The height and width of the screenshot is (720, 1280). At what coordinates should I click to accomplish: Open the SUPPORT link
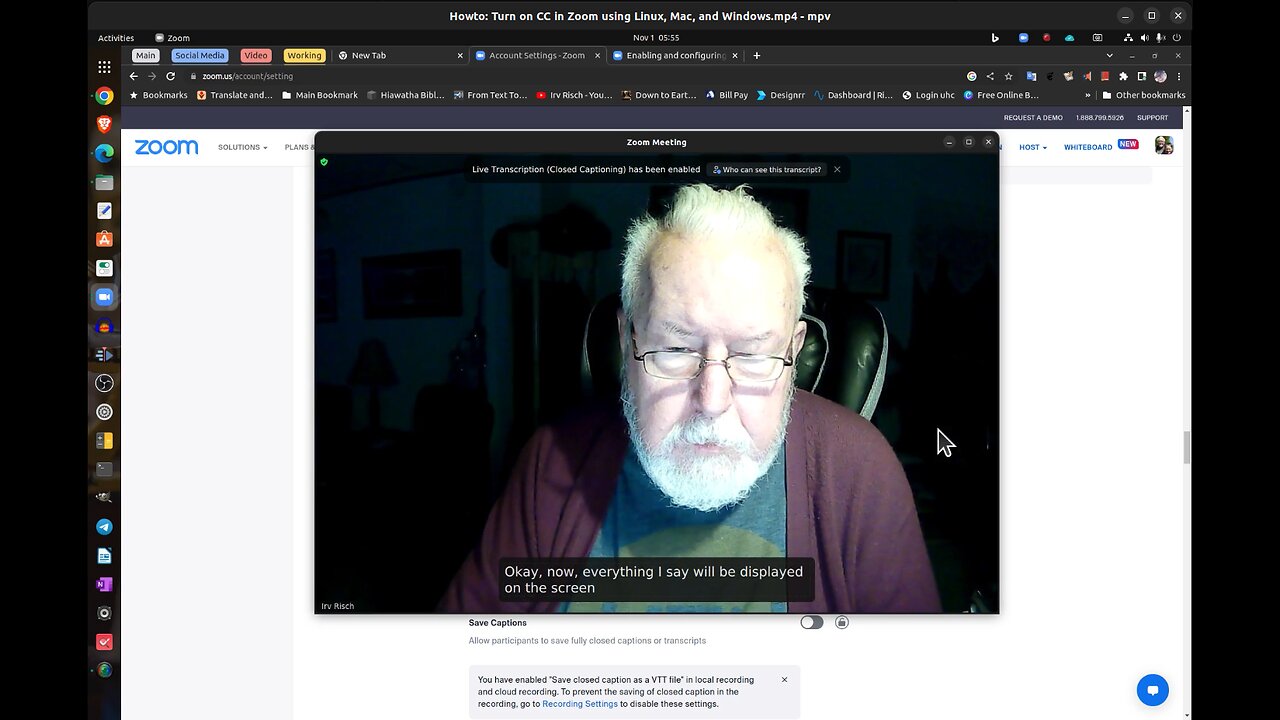[1152, 118]
